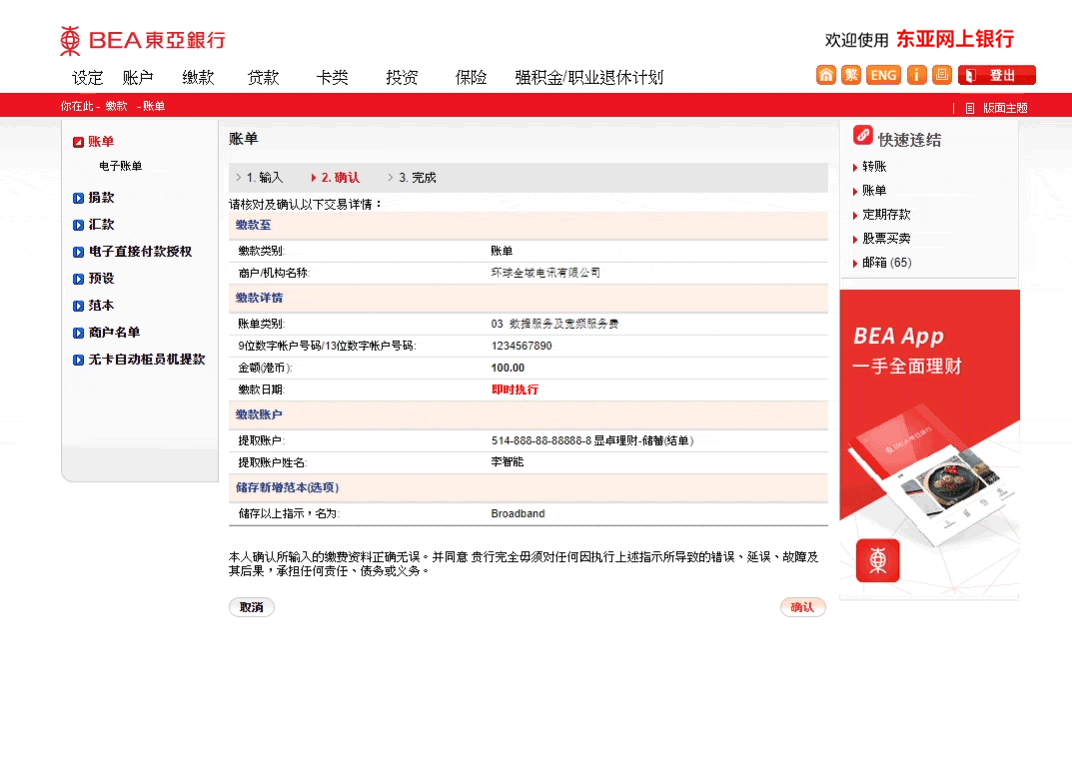Click the BEA App promotional banner
The width and height of the screenshot is (1072, 766).
click(x=929, y=445)
